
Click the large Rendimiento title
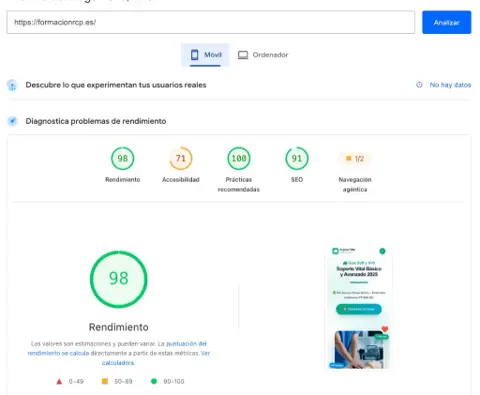pyautogui.click(x=119, y=327)
